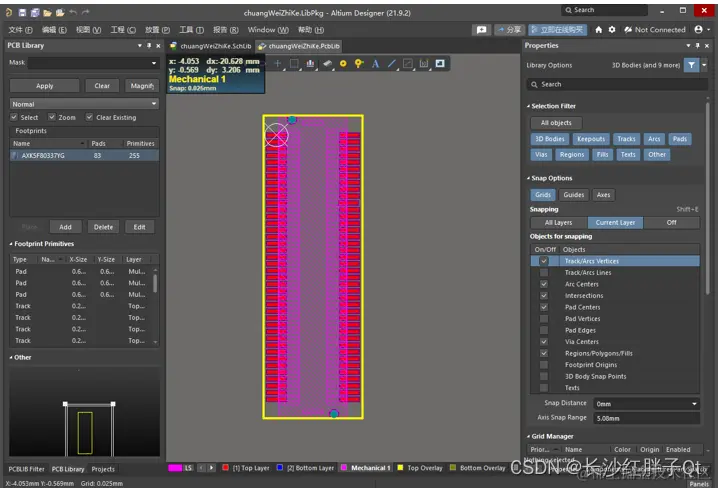Open the 工具 (T) menu
The image size is (718, 488).
191,30
